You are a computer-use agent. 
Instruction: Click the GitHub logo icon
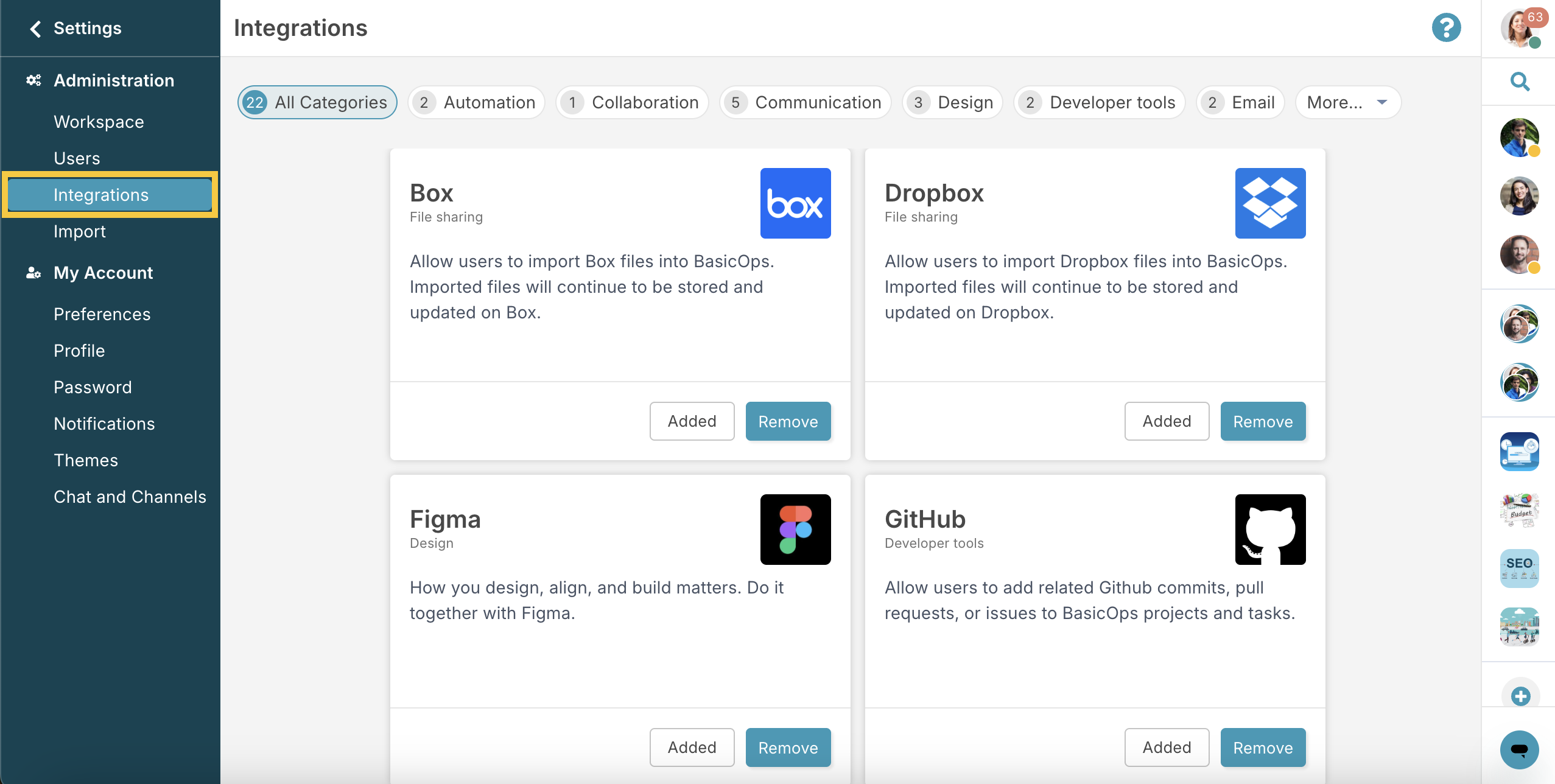coord(1270,530)
